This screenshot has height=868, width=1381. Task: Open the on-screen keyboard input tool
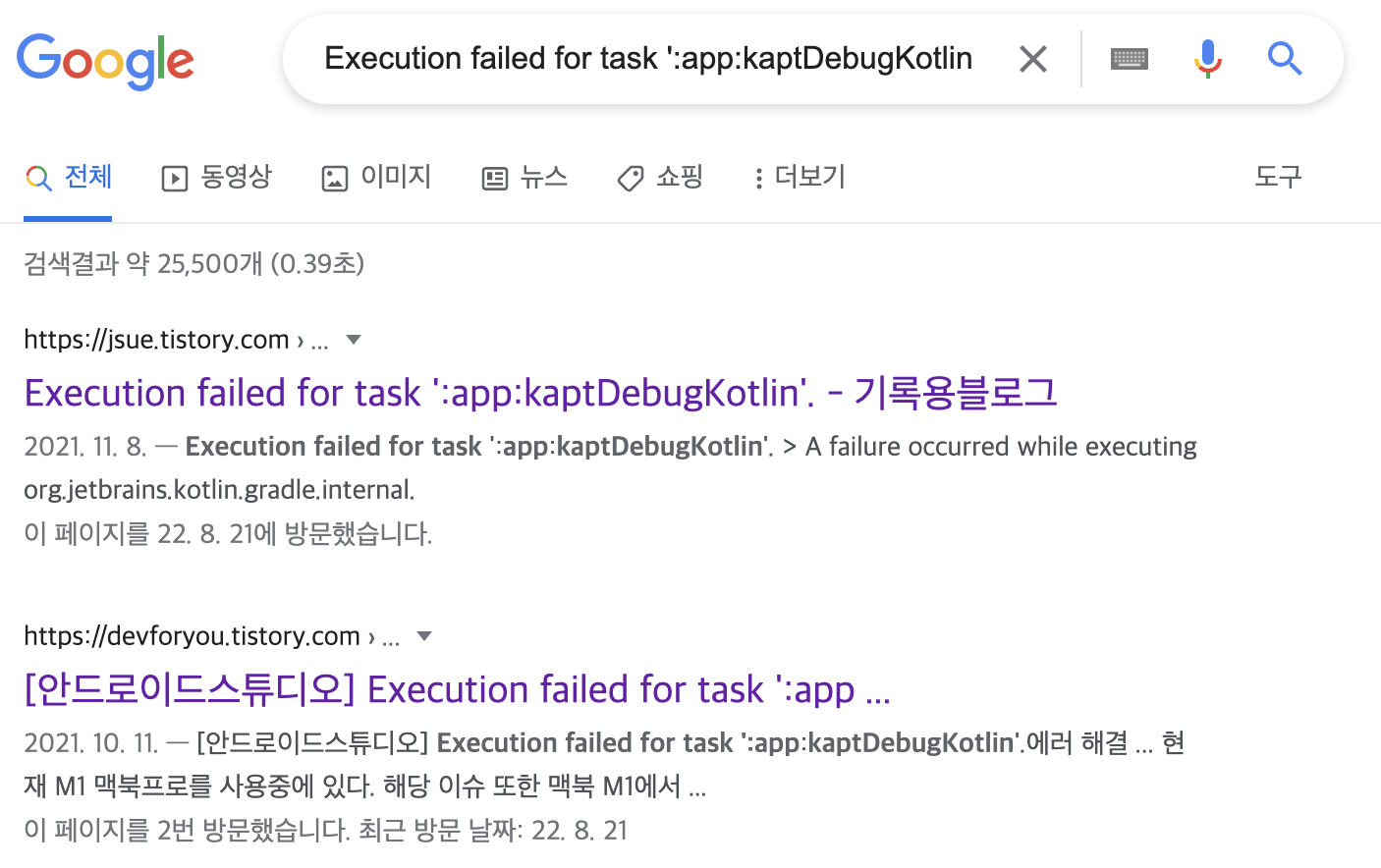tap(1130, 59)
